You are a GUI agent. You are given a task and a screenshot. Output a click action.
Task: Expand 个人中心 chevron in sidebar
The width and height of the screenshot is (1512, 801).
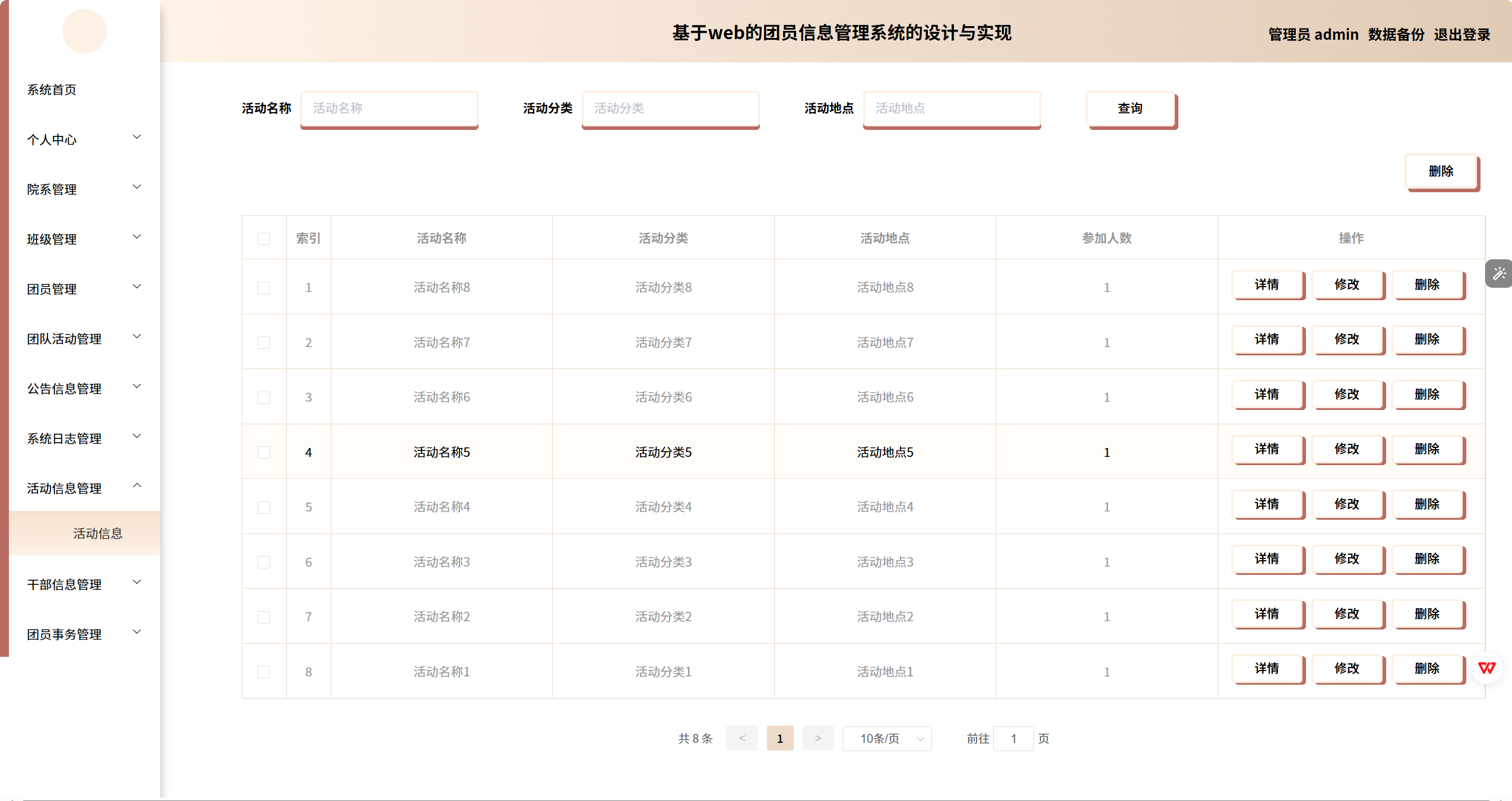click(x=137, y=138)
